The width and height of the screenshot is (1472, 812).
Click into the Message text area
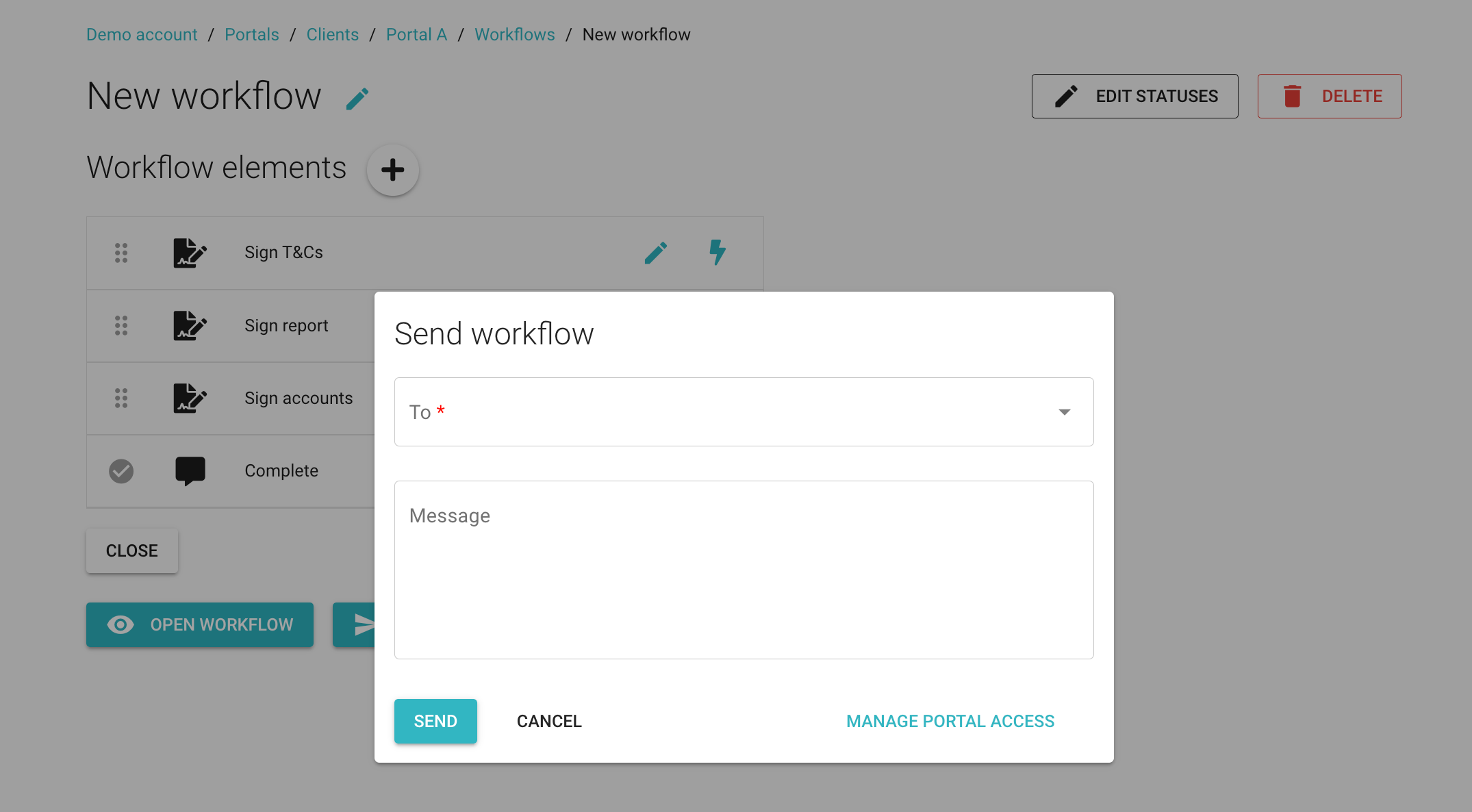744,570
